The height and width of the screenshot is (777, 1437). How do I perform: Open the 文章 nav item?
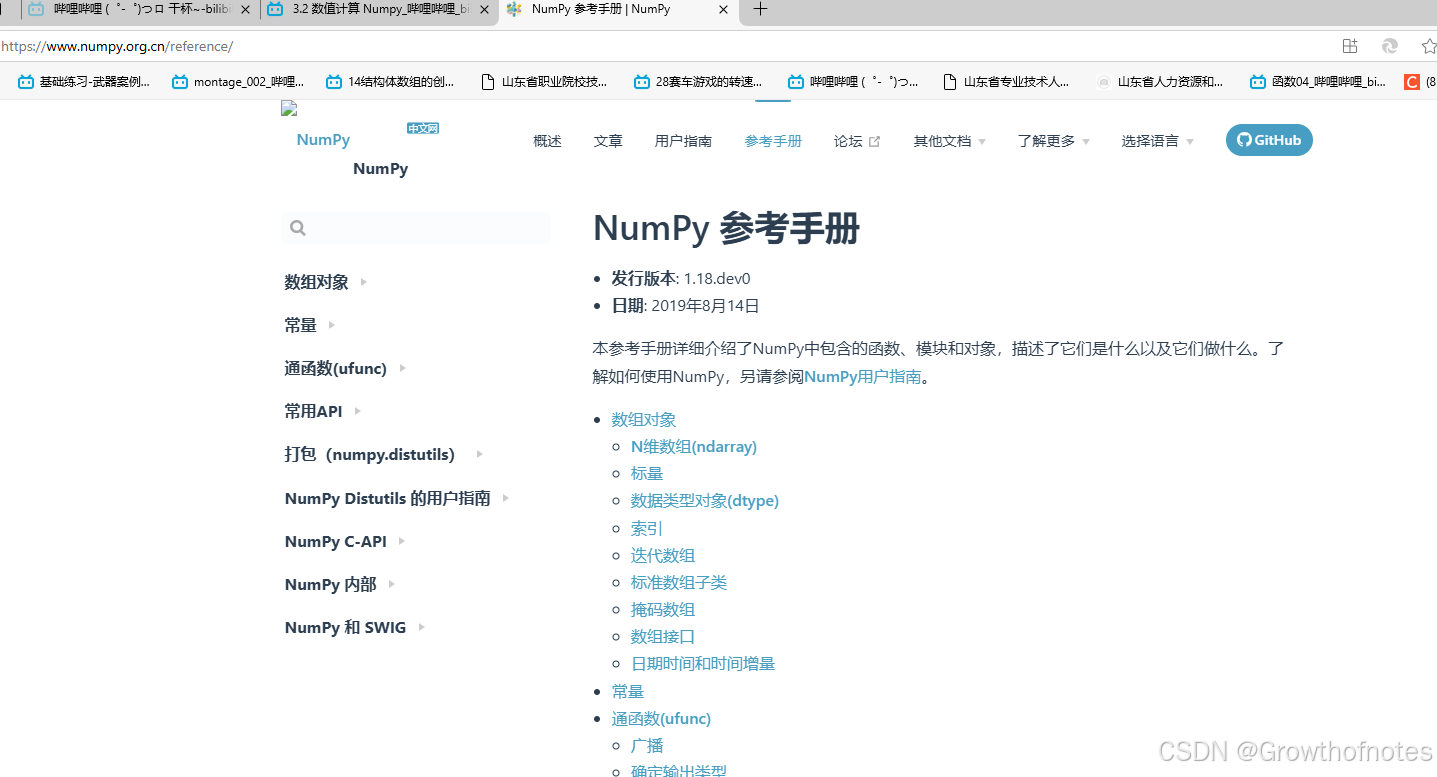point(608,141)
